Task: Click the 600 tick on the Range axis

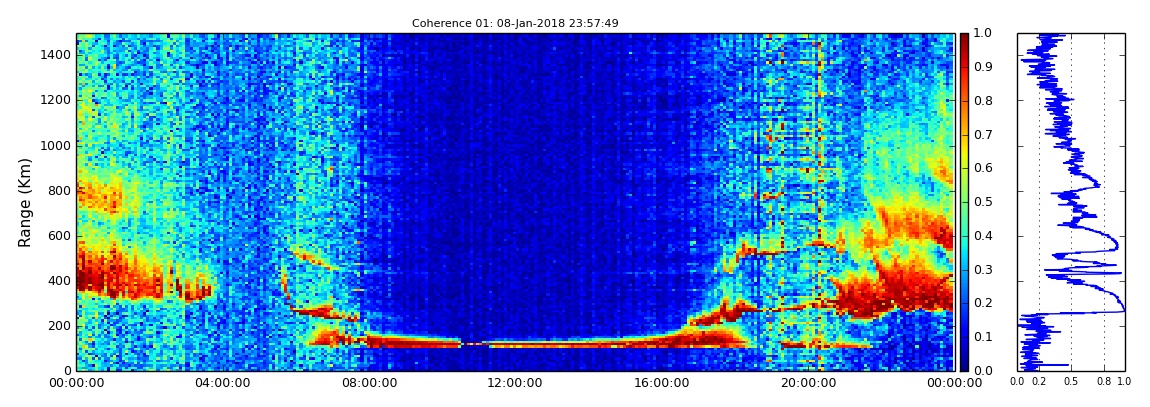Action: pos(59,235)
